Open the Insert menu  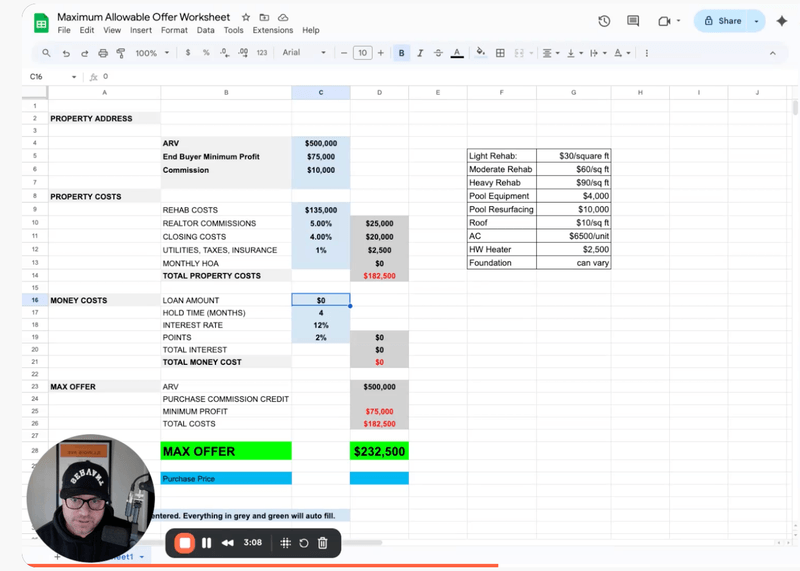(x=141, y=31)
